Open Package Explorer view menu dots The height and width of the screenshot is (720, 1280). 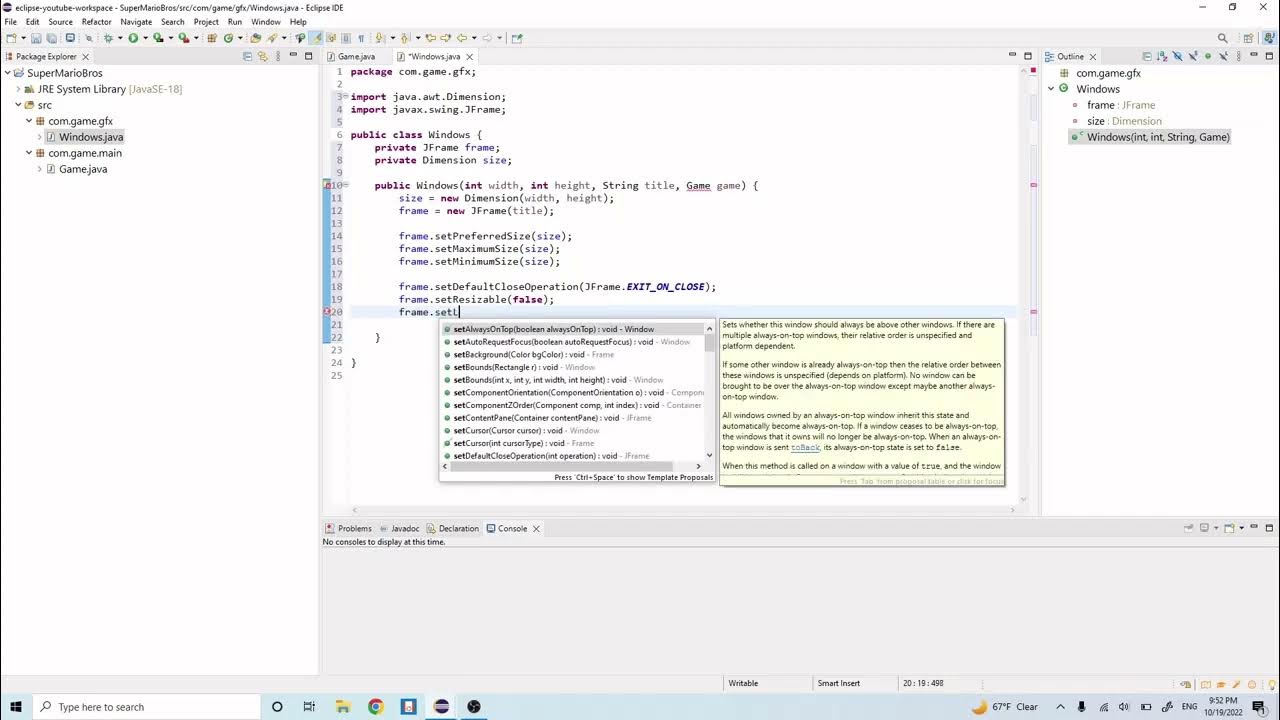278,56
